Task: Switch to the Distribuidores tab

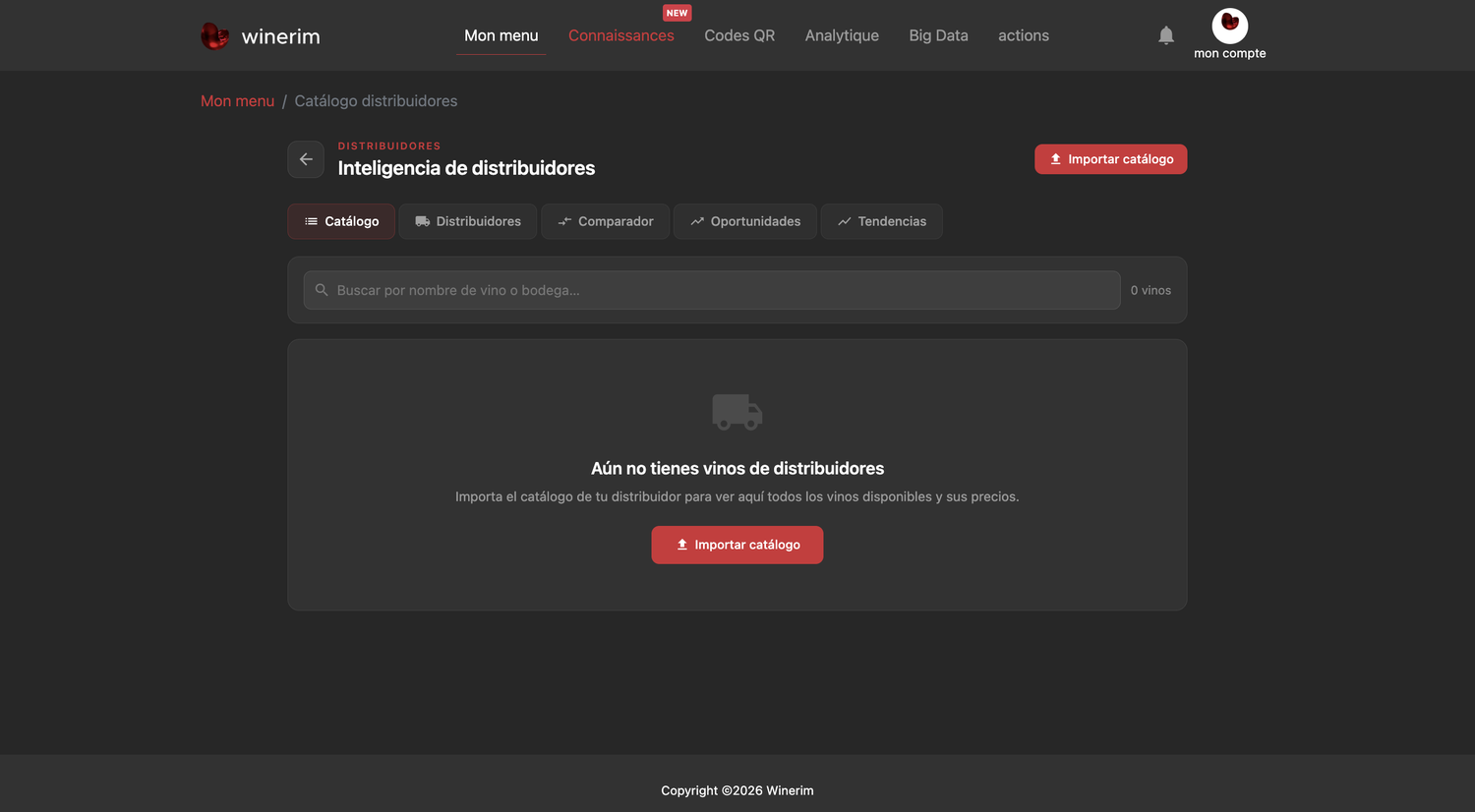Action: coord(468,221)
